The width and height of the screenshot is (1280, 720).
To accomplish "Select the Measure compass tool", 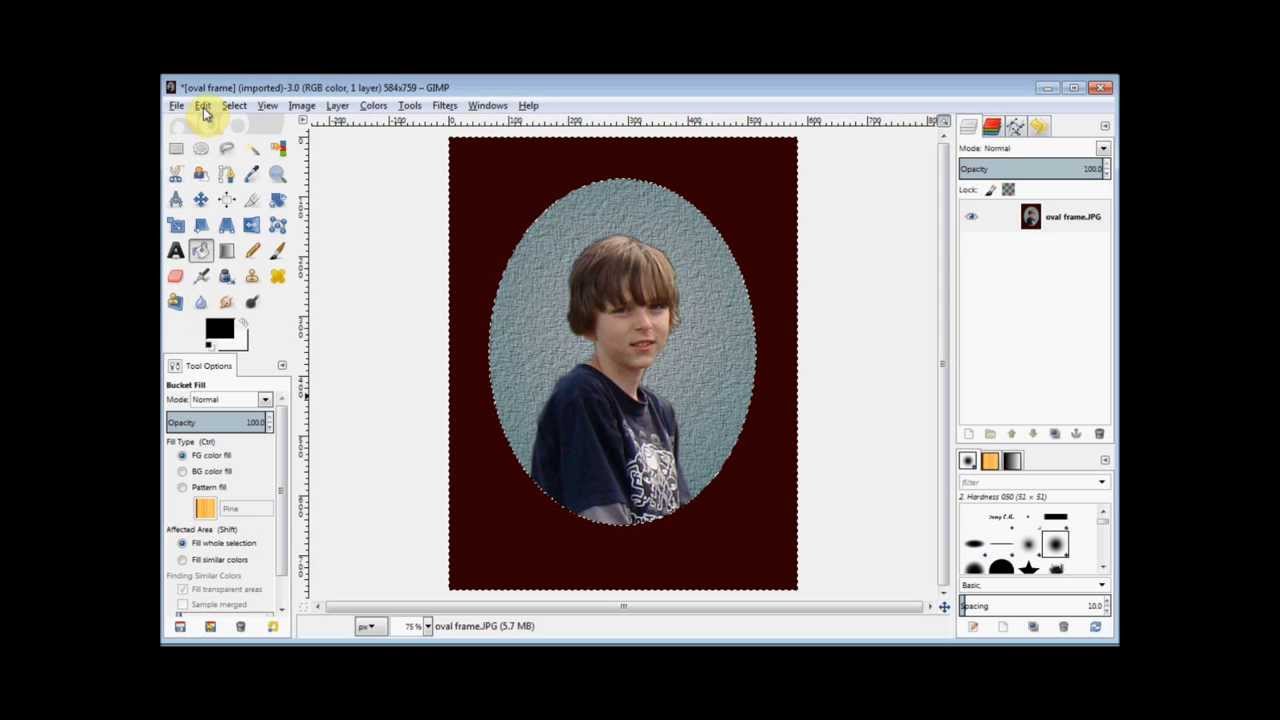I will [176, 200].
